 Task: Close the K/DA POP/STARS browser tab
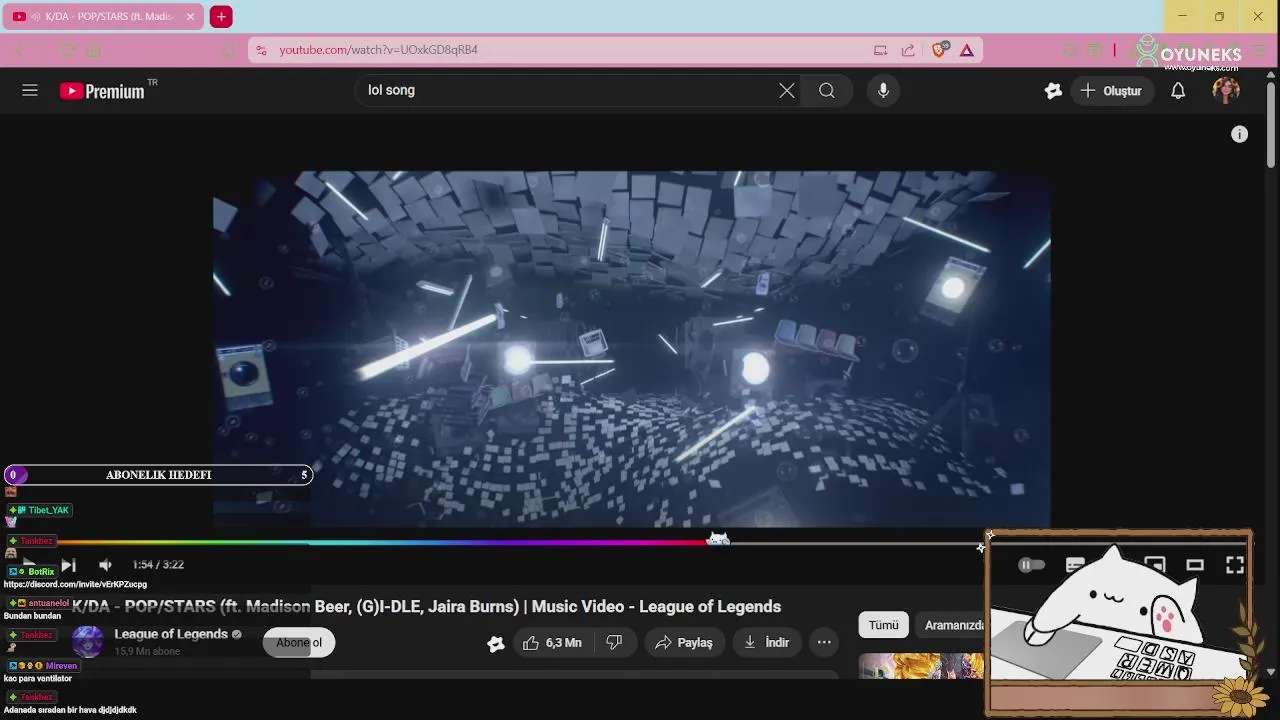click(190, 17)
